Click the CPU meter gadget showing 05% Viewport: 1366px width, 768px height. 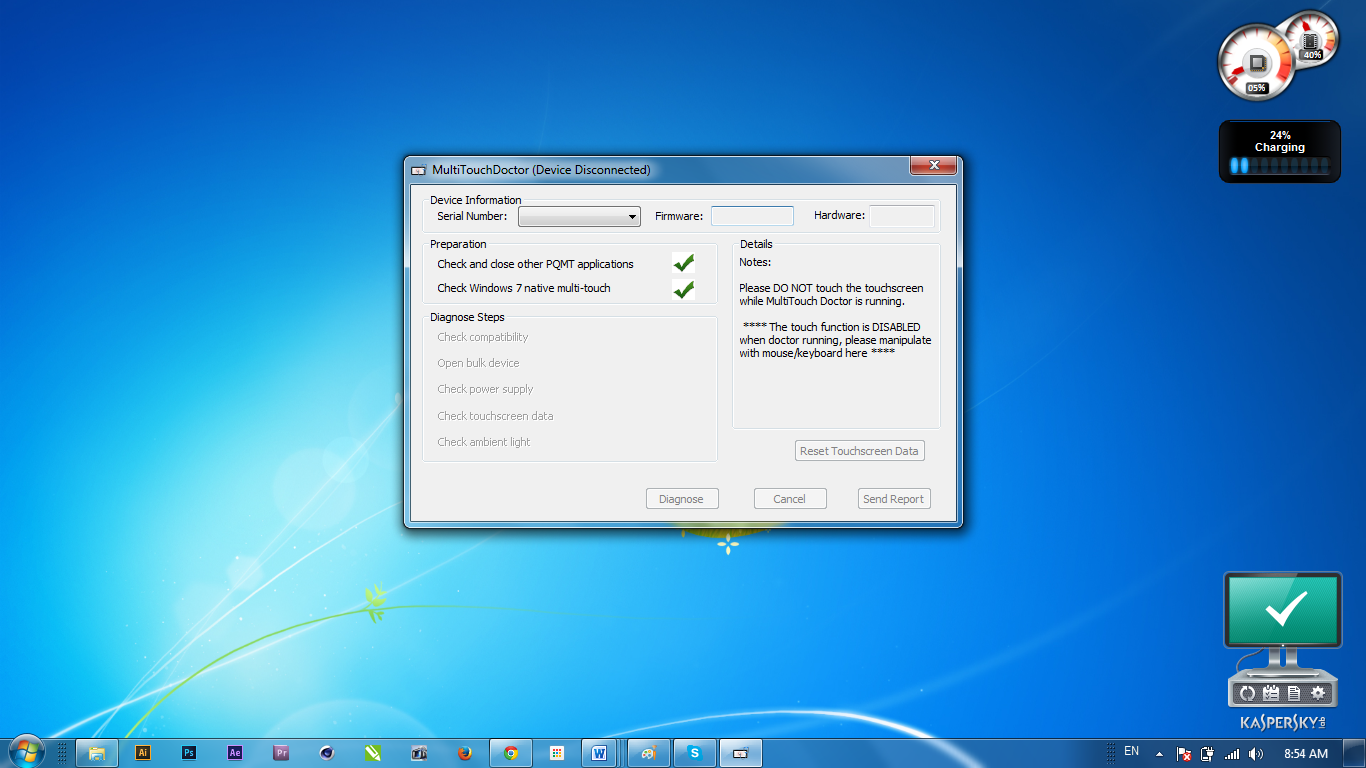1256,62
